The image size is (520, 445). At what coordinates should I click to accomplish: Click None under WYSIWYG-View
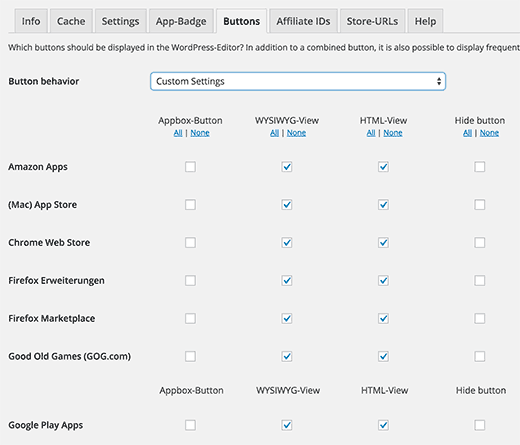(296, 133)
